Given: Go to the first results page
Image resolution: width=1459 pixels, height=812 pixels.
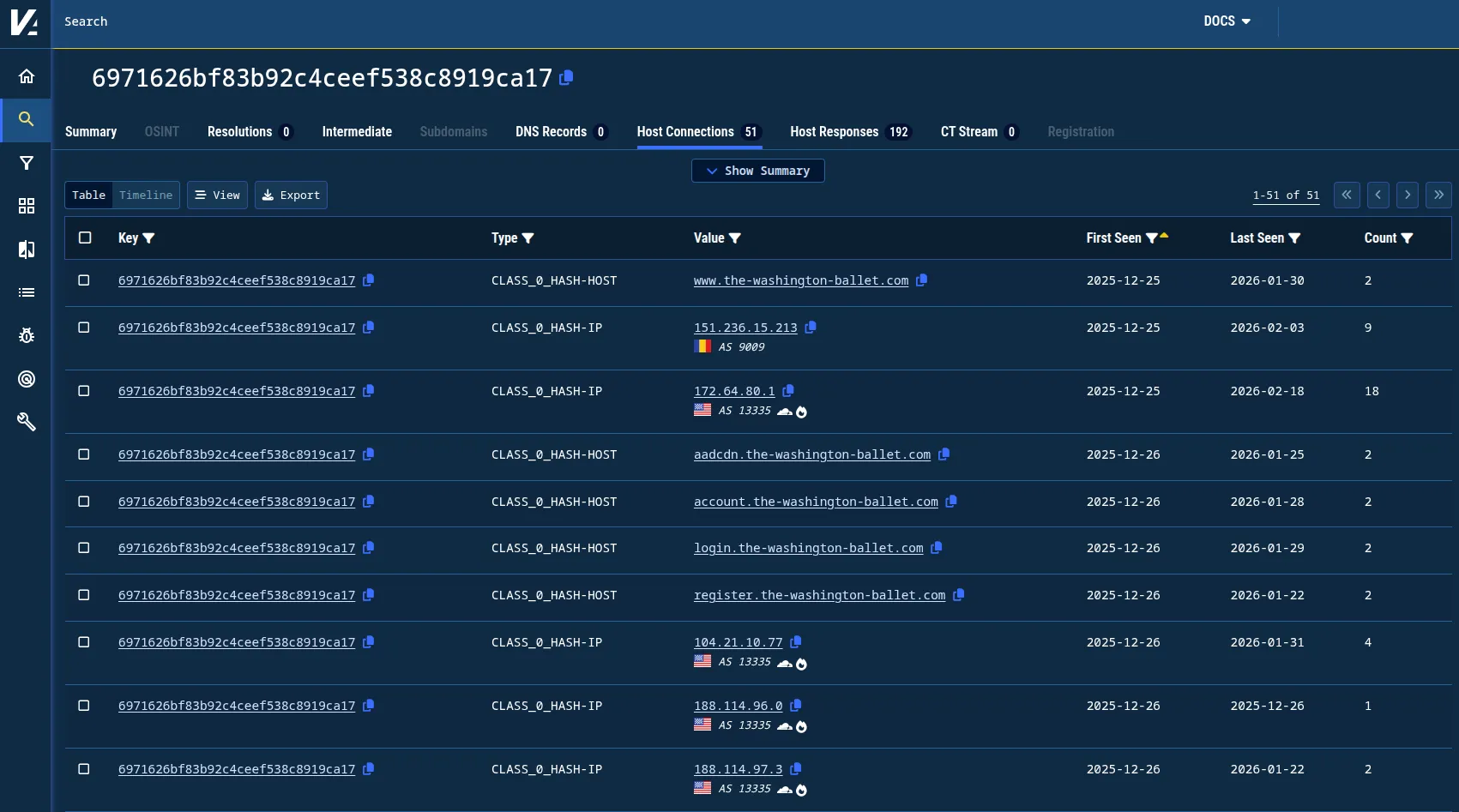Looking at the screenshot, I should [x=1347, y=195].
